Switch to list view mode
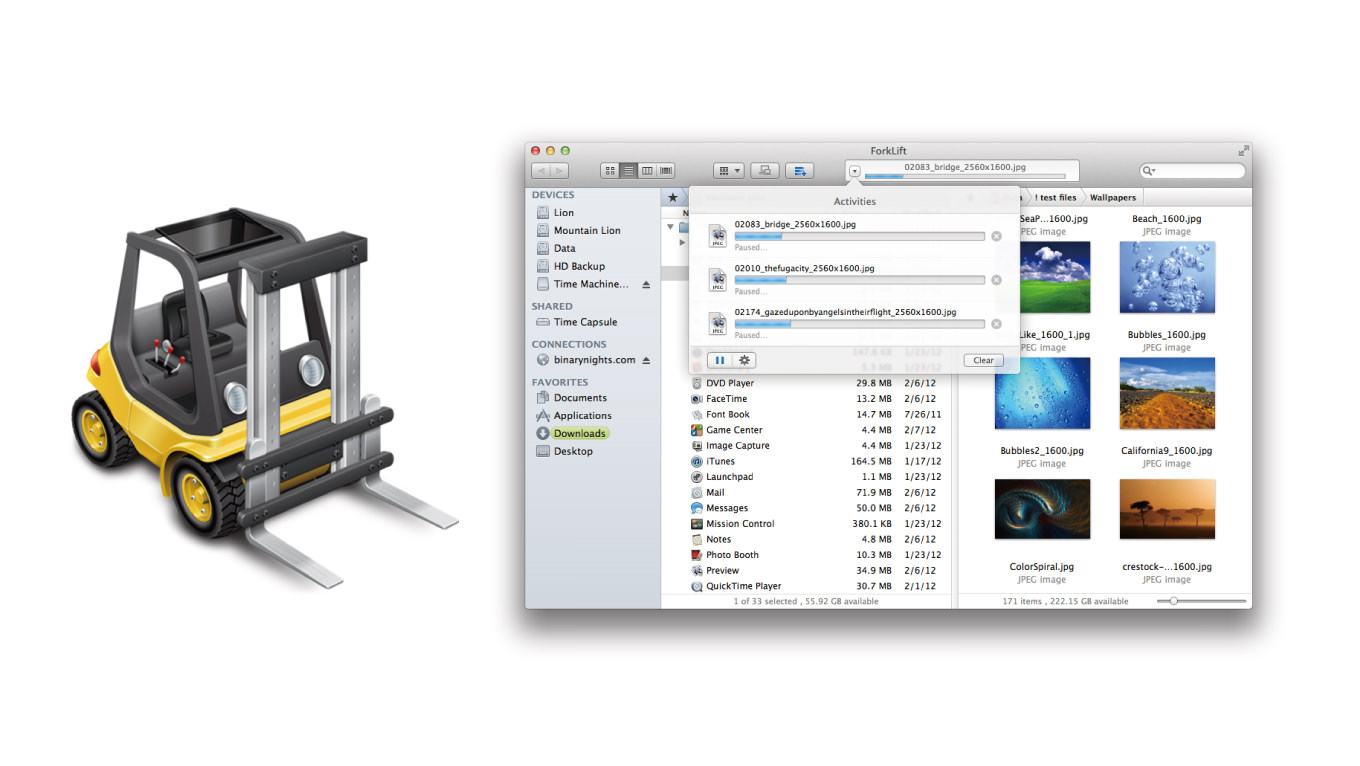The height and width of the screenshot is (766, 1360). pos(628,171)
